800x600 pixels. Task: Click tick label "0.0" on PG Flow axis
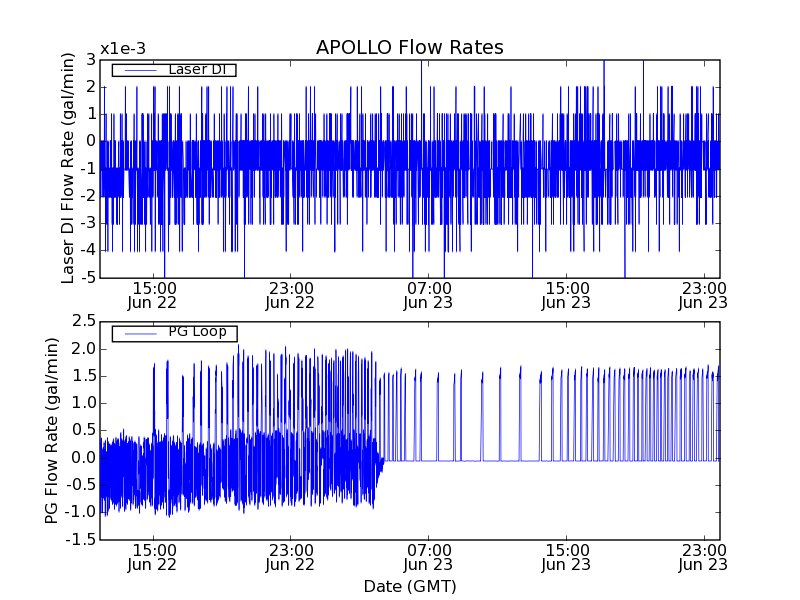[x=84, y=458]
